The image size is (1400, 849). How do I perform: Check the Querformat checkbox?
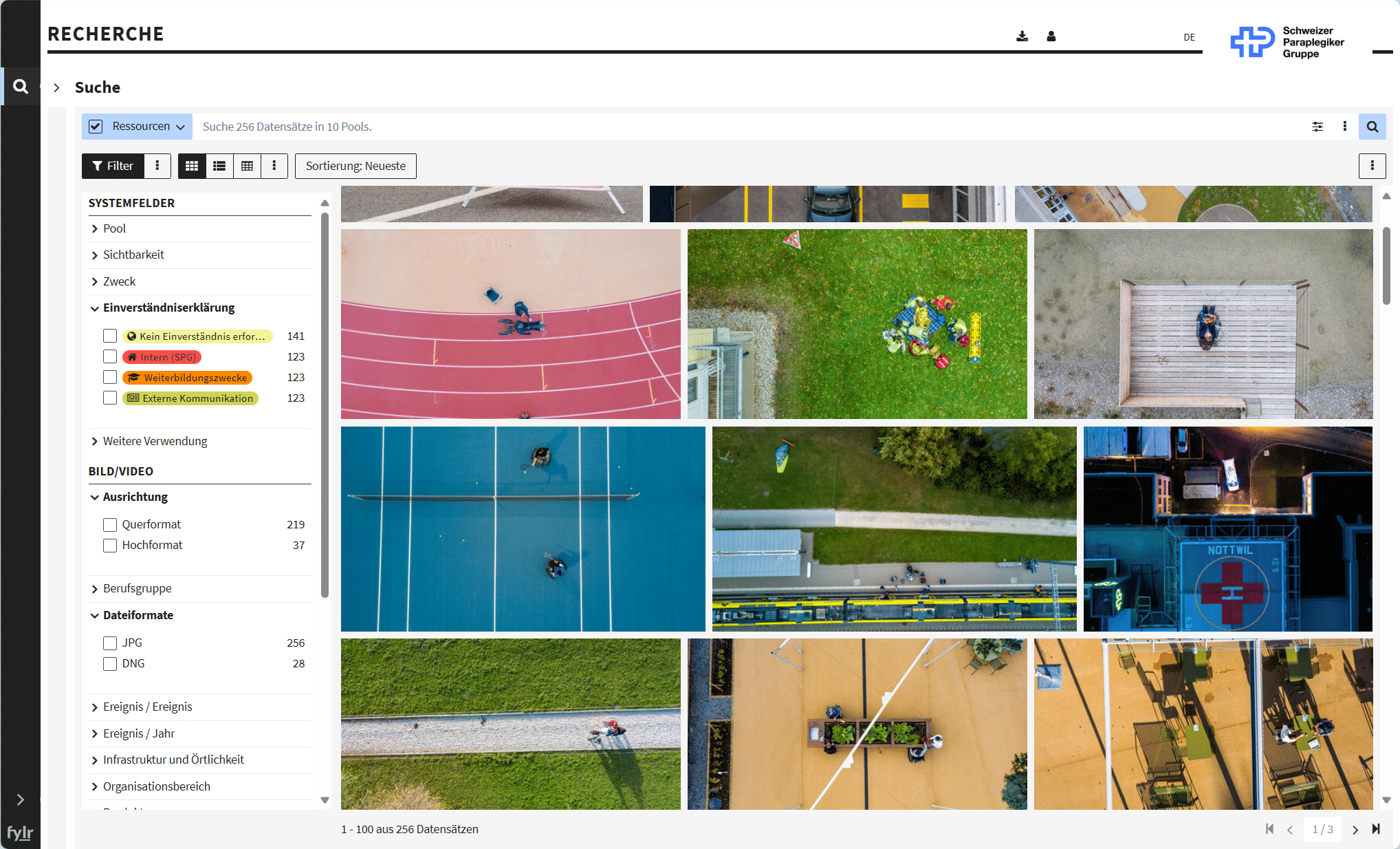[110, 524]
